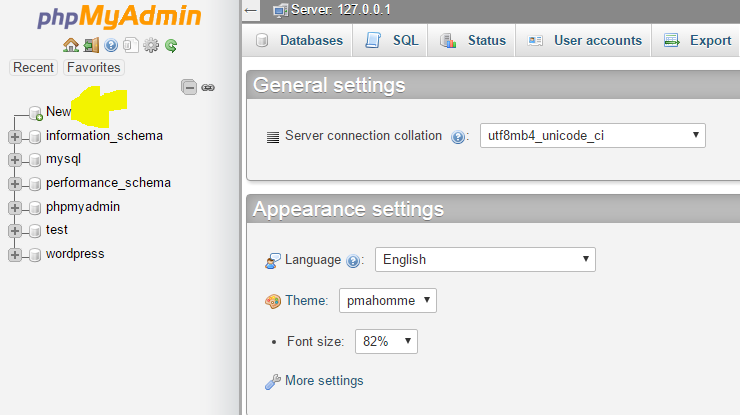Open the Favorites tables list

[93, 68]
